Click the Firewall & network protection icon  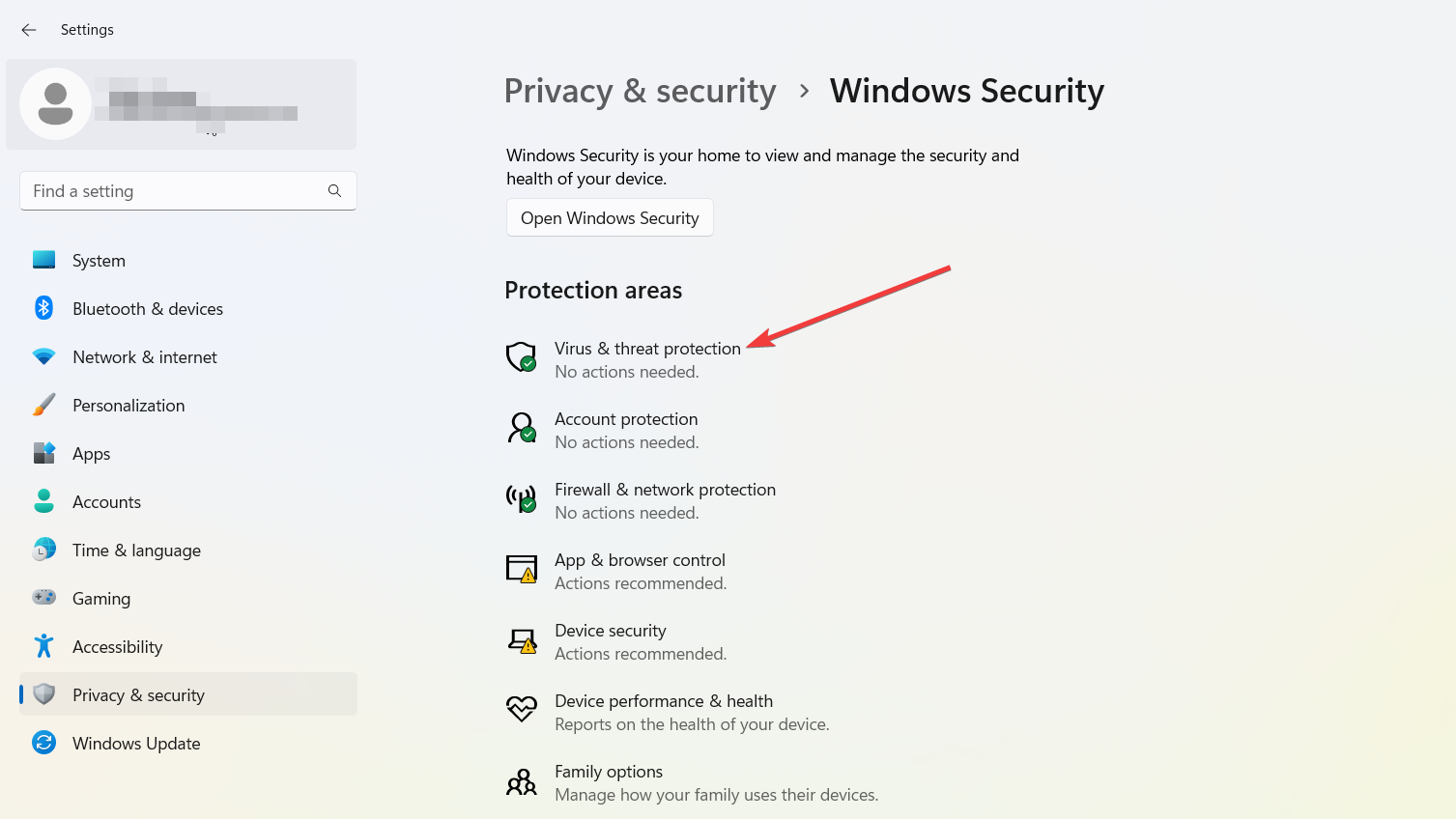[522, 498]
